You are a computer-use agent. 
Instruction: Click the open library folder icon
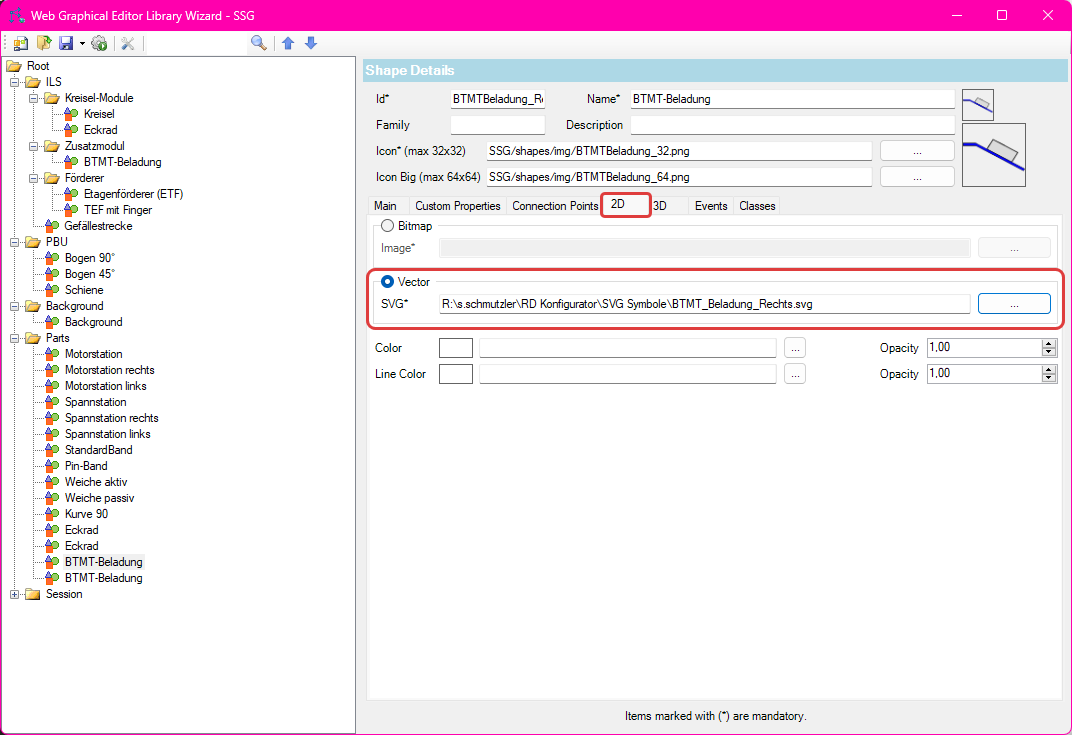click(44, 43)
